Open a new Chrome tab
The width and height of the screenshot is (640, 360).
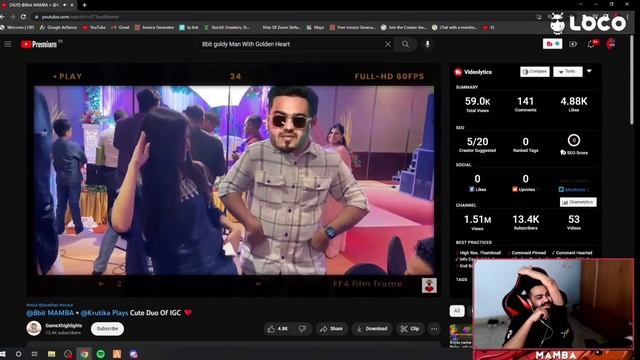pos(84,5)
